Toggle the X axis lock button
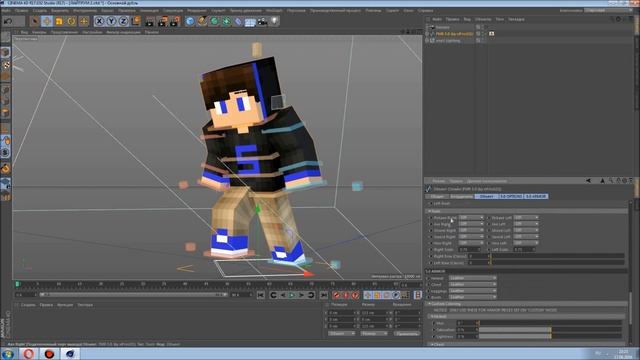This screenshot has height=360, width=640. click(99, 21)
